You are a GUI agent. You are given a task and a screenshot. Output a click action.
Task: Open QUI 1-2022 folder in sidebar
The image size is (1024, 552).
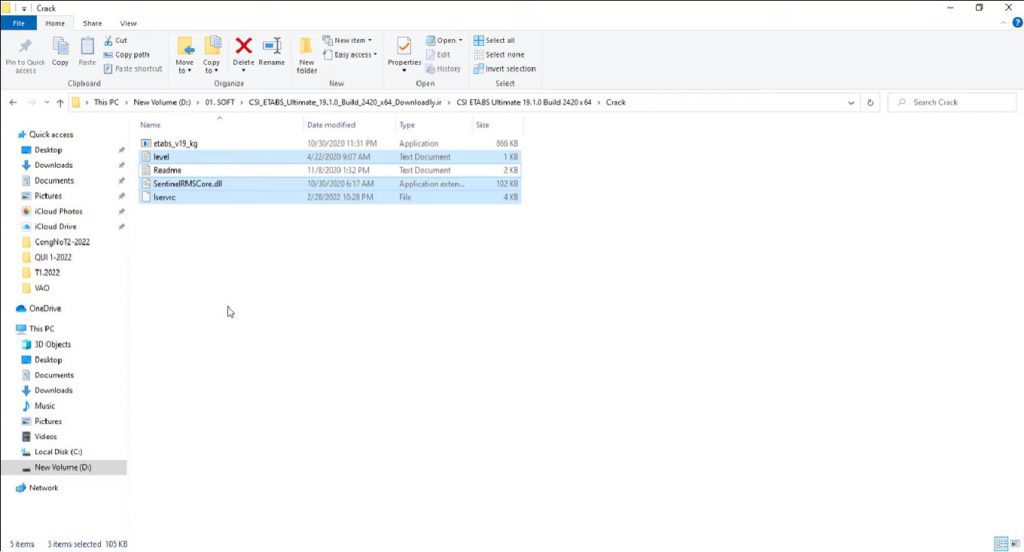(x=53, y=257)
